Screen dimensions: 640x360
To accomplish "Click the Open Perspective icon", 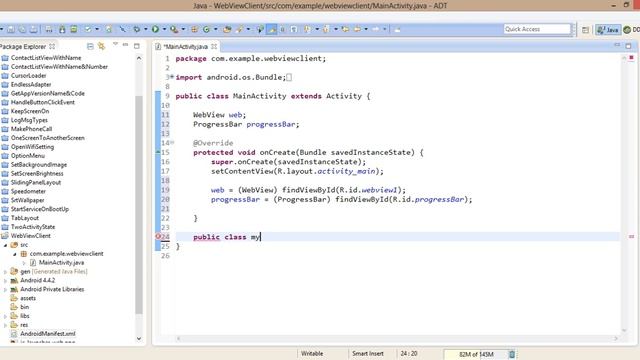I will (585, 29).
